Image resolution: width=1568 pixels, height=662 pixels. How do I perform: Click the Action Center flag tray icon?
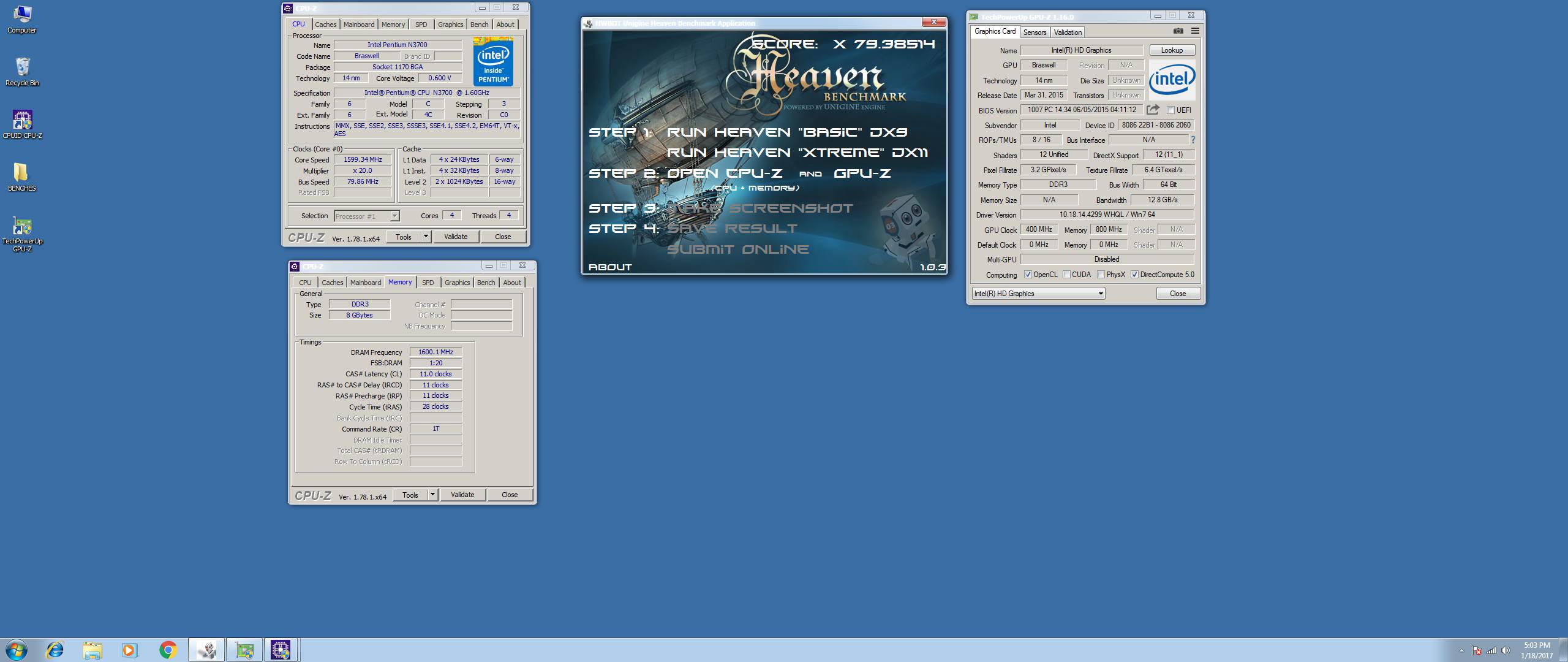[x=1476, y=650]
